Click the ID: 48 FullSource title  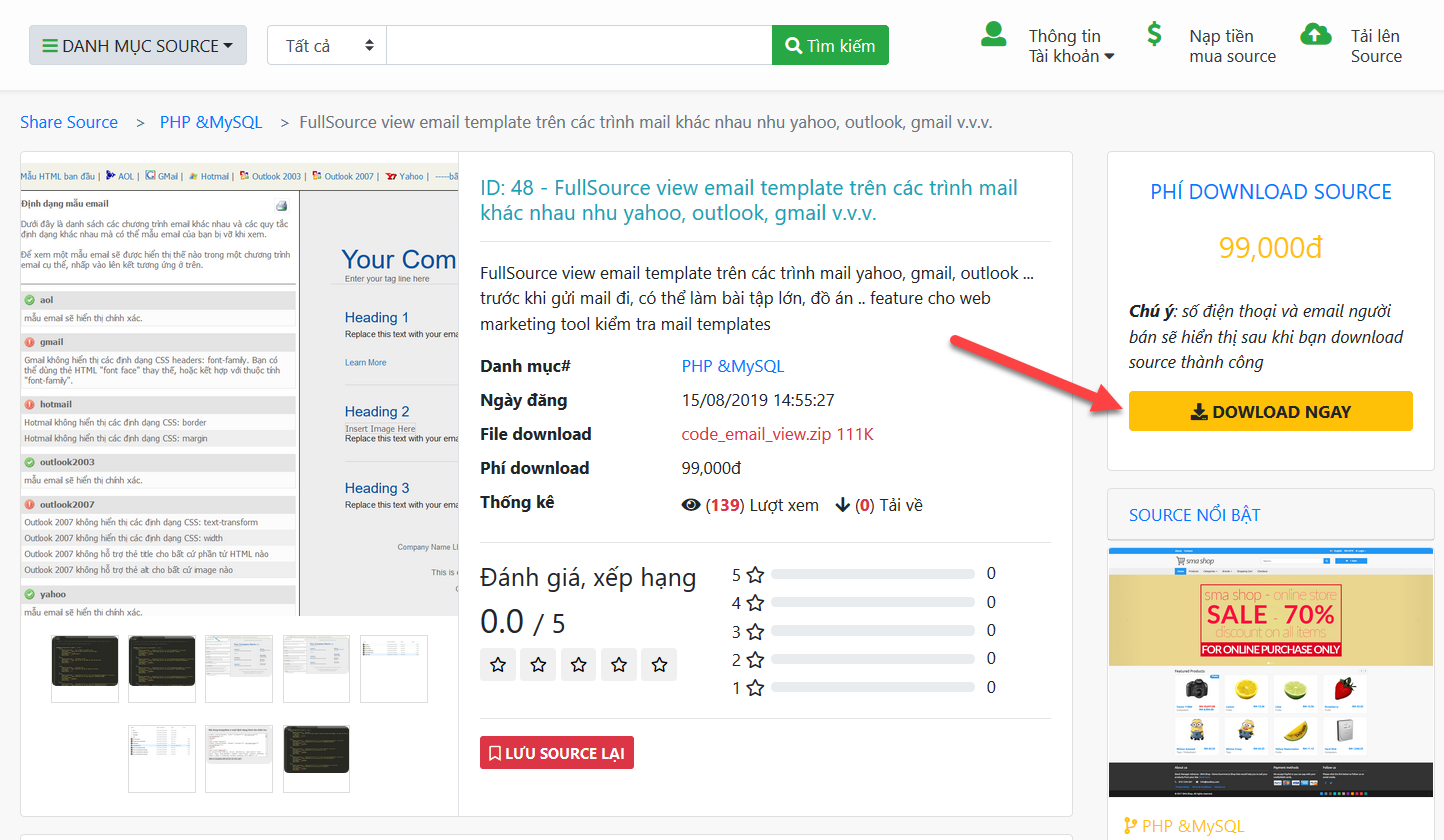click(x=749, y=200)
